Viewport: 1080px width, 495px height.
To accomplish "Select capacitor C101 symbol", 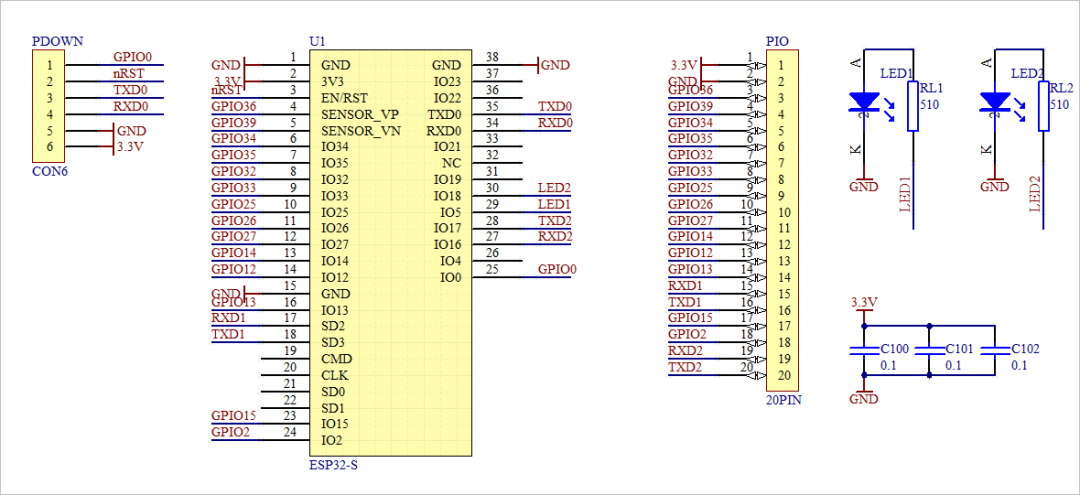I will tap(929, 350).
